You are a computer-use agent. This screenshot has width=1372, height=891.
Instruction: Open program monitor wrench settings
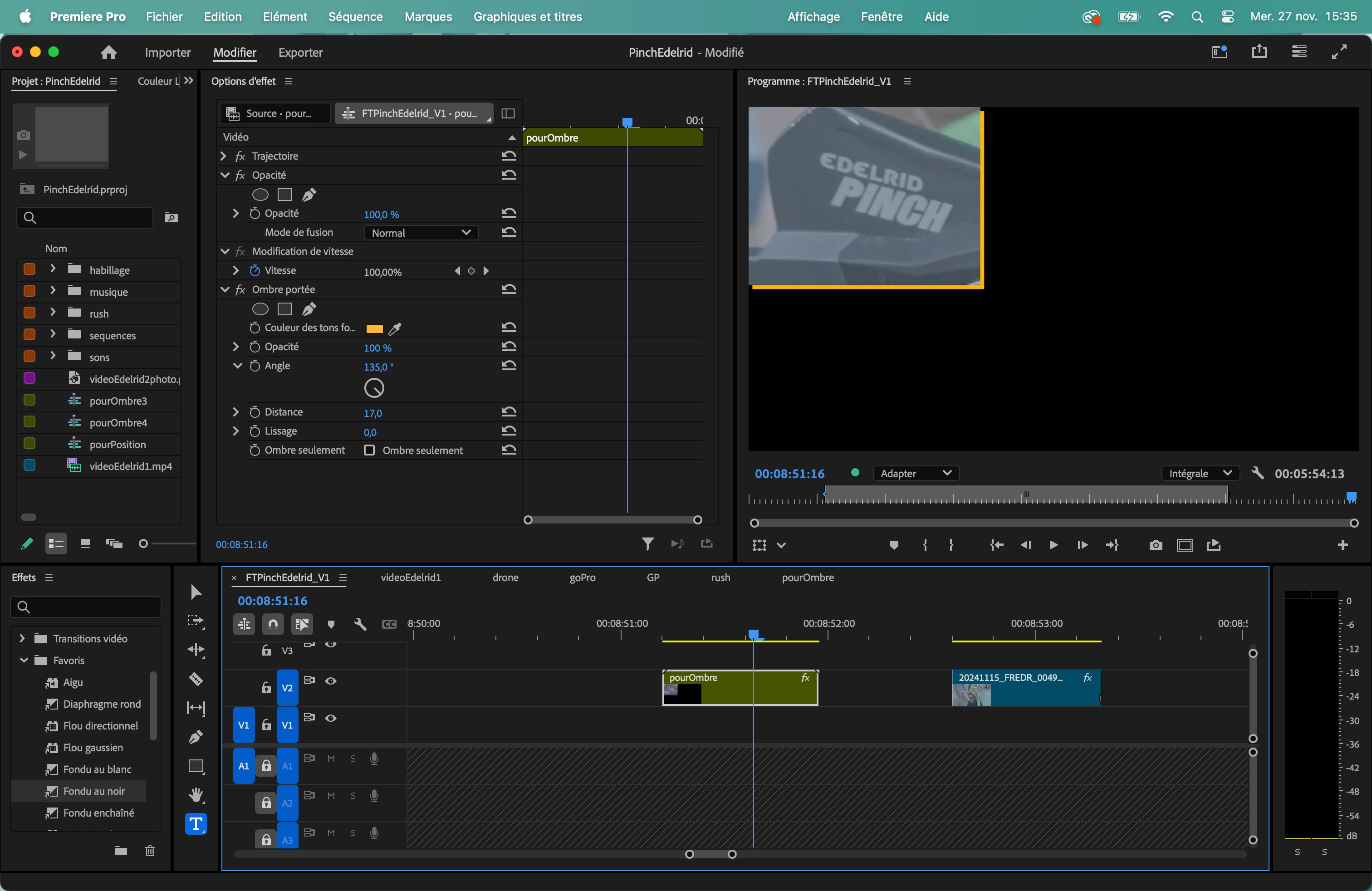pyautogui.click(x=1258, y=473)
